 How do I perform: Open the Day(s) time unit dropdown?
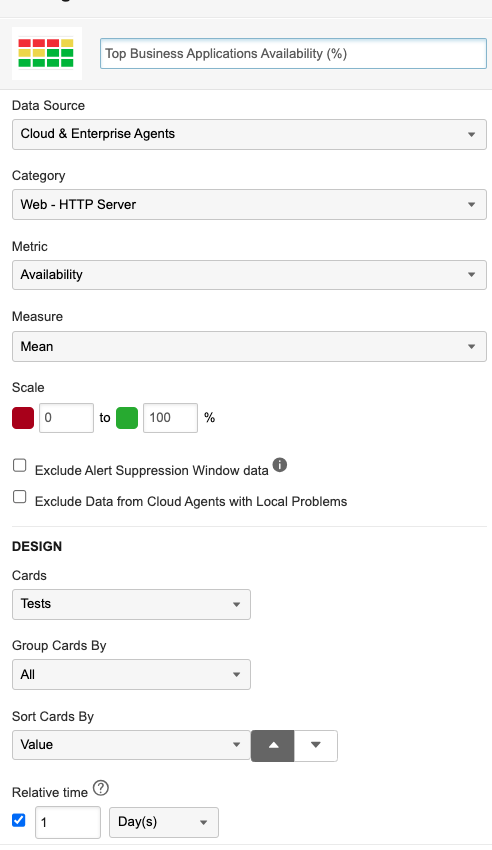(x=164, y=822)
